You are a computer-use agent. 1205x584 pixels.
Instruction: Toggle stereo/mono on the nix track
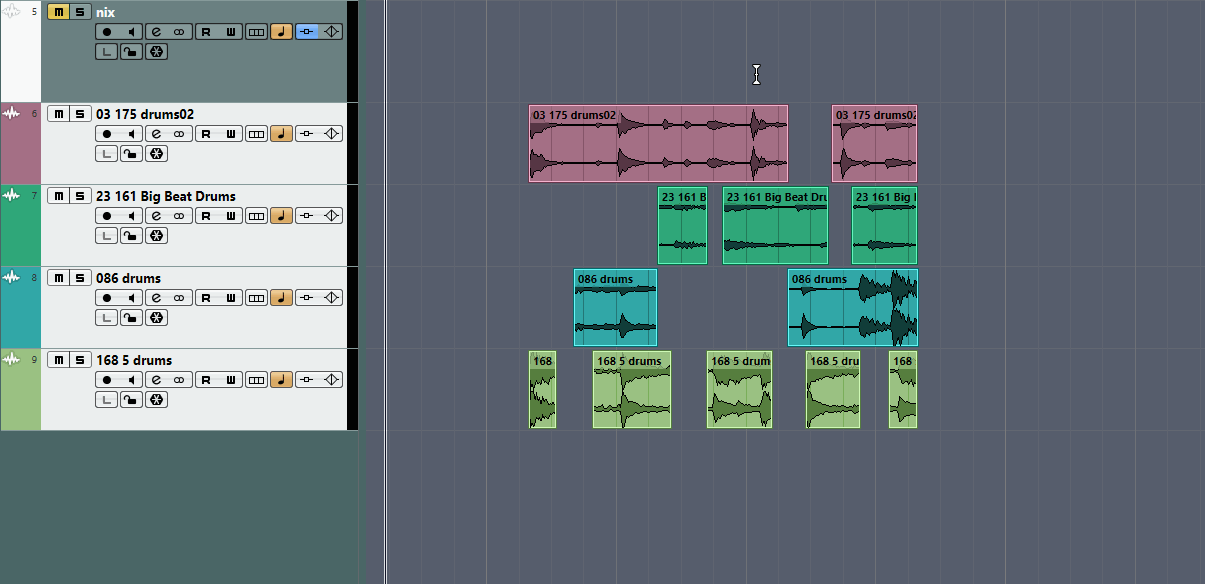point(179,32)
